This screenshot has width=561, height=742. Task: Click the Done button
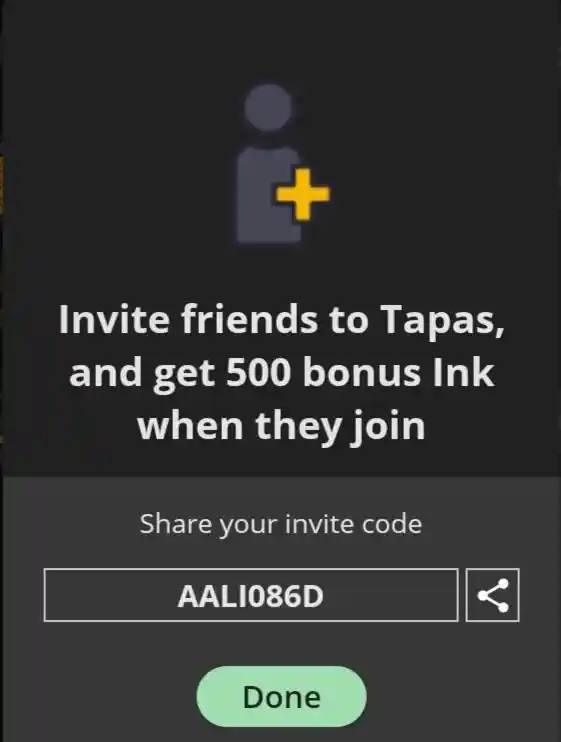(281, 697)
